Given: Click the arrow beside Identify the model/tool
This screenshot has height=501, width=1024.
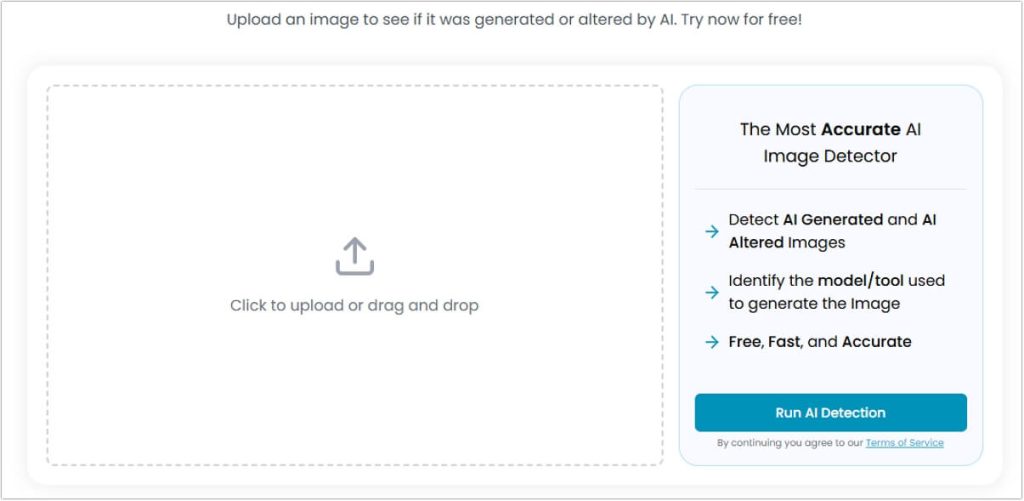Looking at the screenshot, I should pyautogui.click(x=711, y=292).
